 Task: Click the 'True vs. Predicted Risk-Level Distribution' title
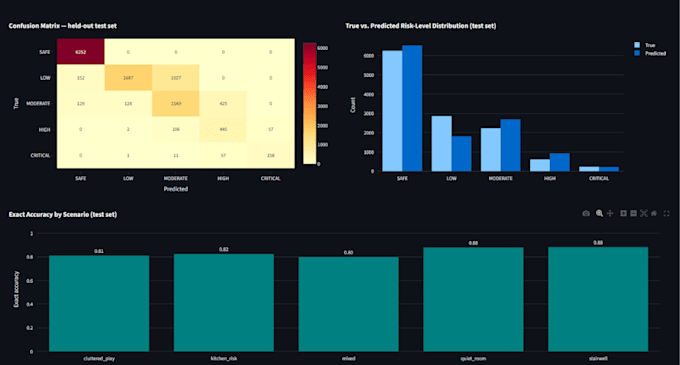click(421, 26)
